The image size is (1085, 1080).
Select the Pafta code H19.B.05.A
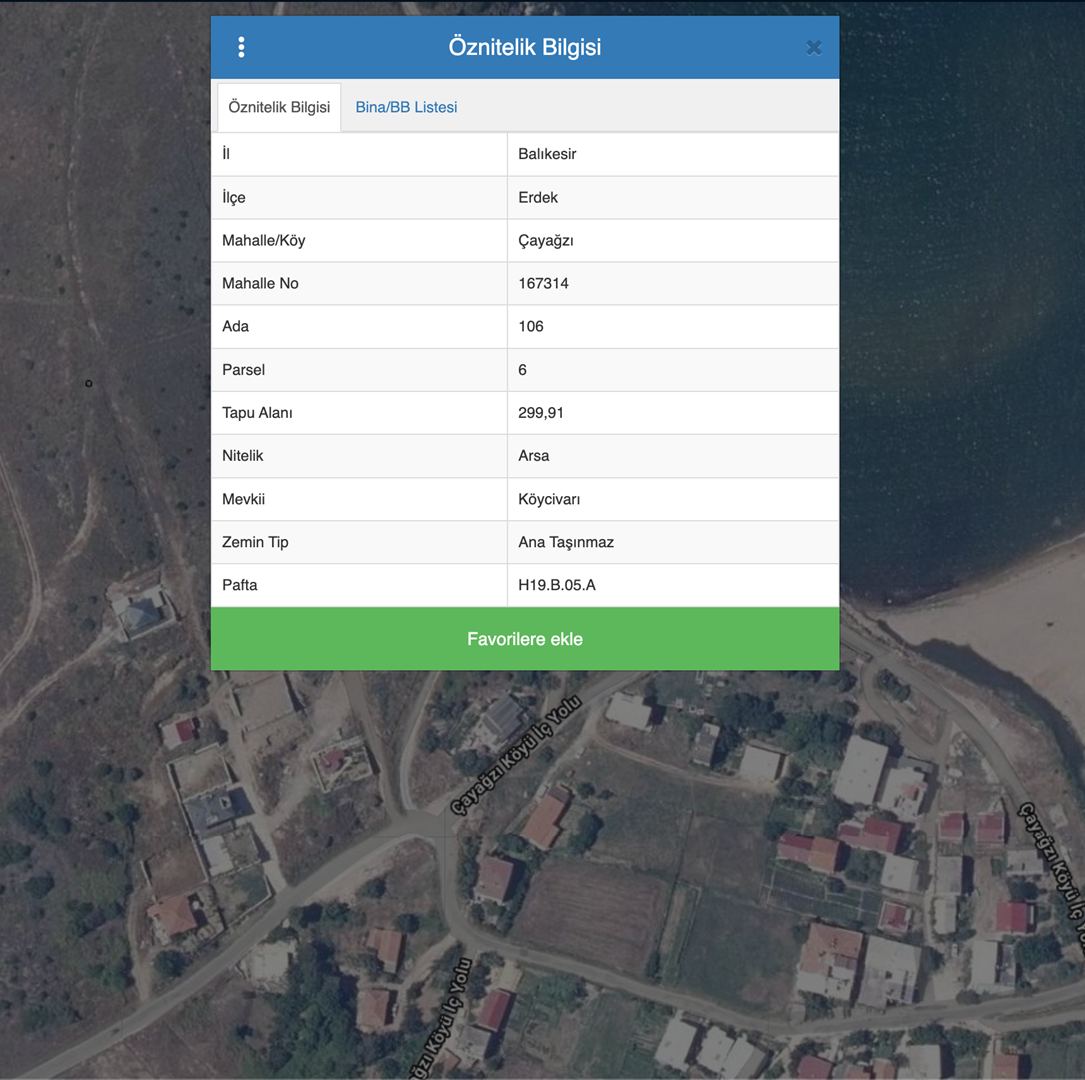557,585
